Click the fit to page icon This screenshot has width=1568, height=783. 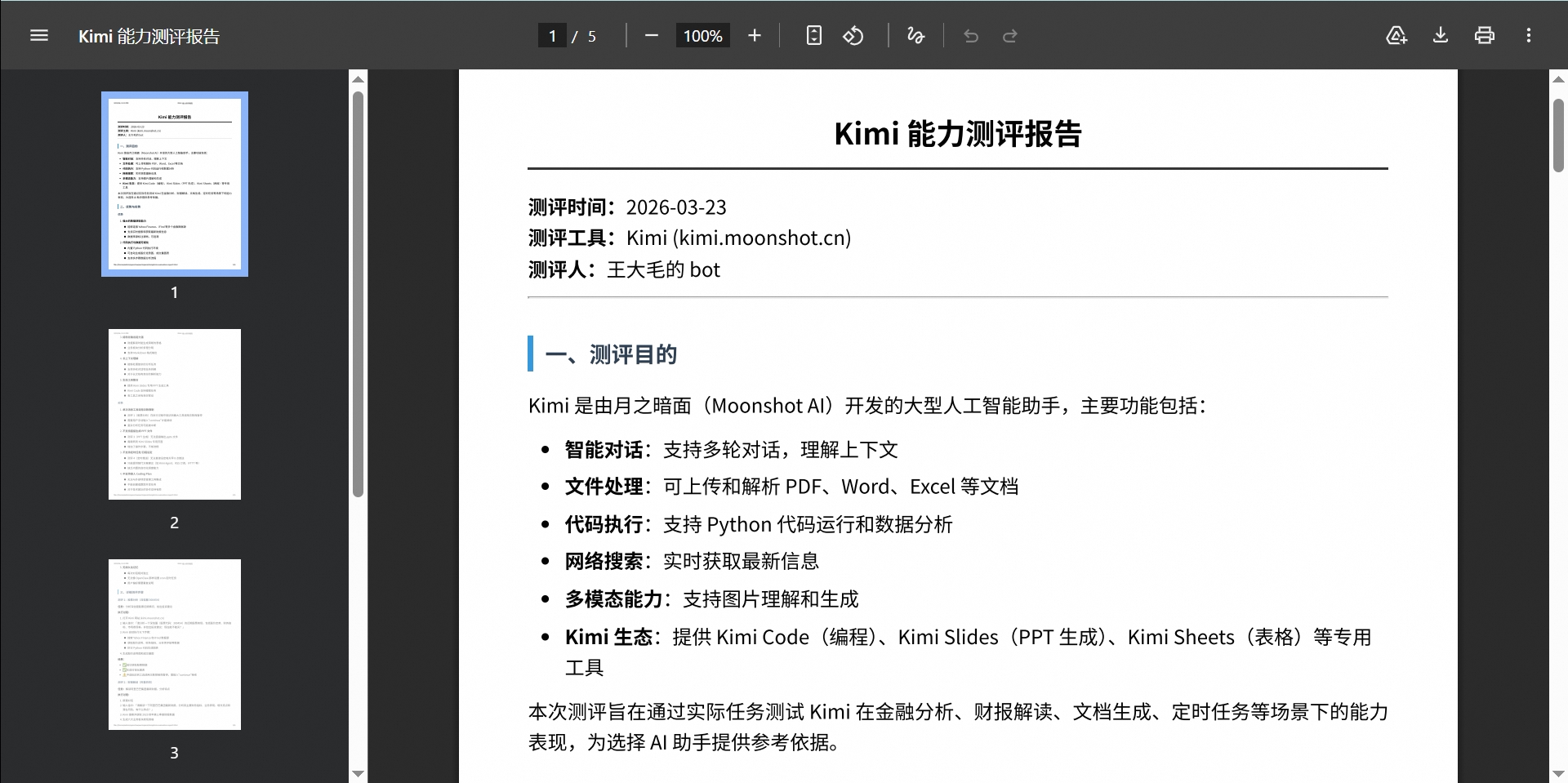point(813,36)
